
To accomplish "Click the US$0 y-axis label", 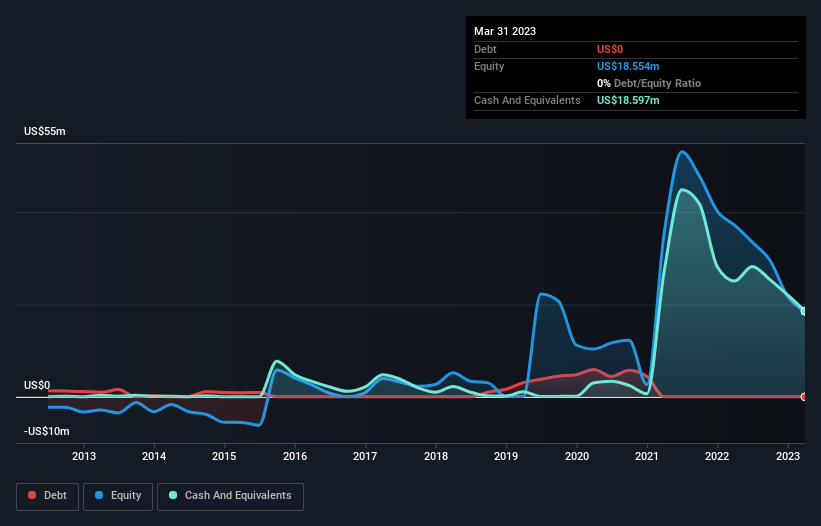I will click(x=37, y=385).
